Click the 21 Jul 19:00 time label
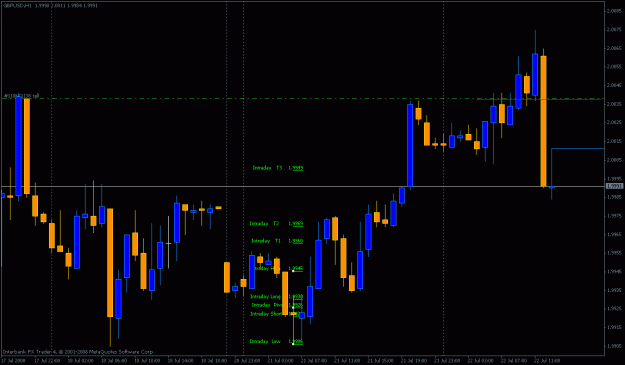625x365 pixels. pyautogui.click(x=414, y=361)
